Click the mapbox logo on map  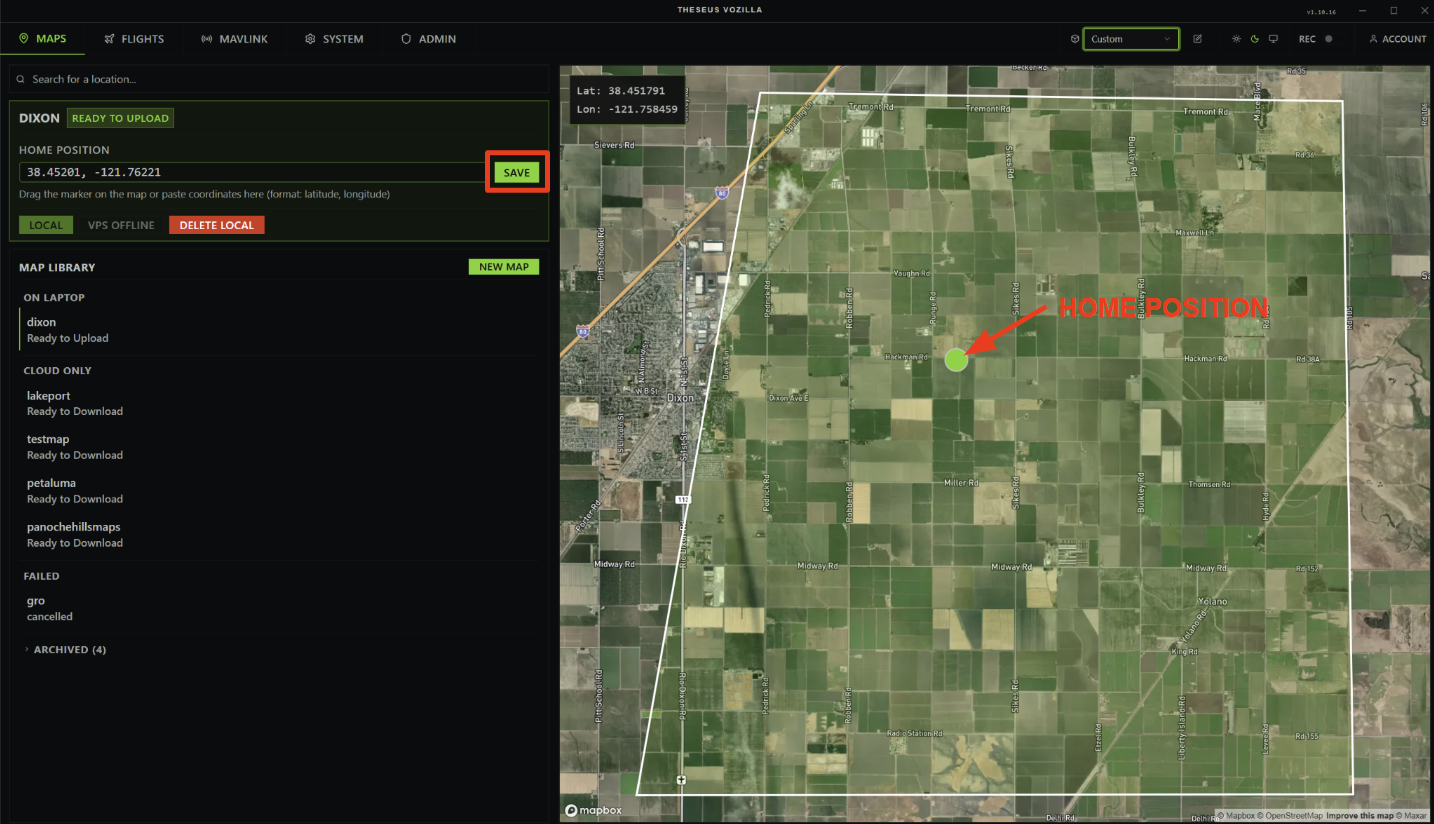coord(593,810)
